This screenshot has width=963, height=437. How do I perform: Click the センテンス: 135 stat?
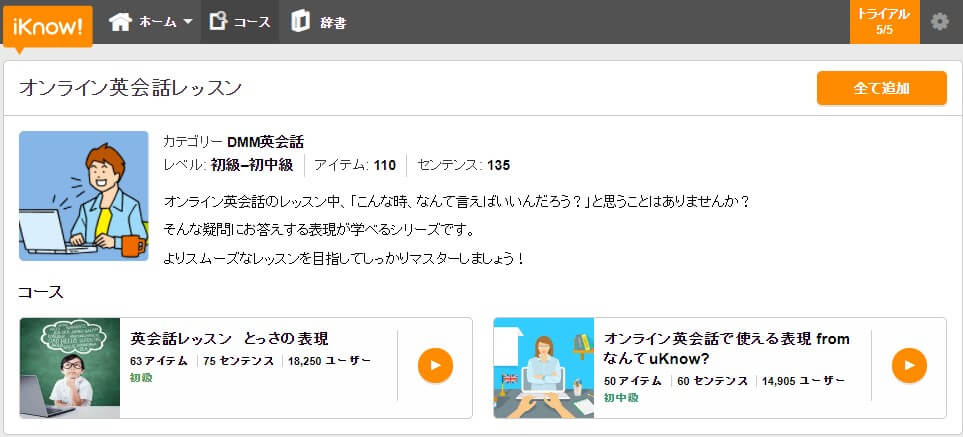pyautogui.click(x=463, y=165)
